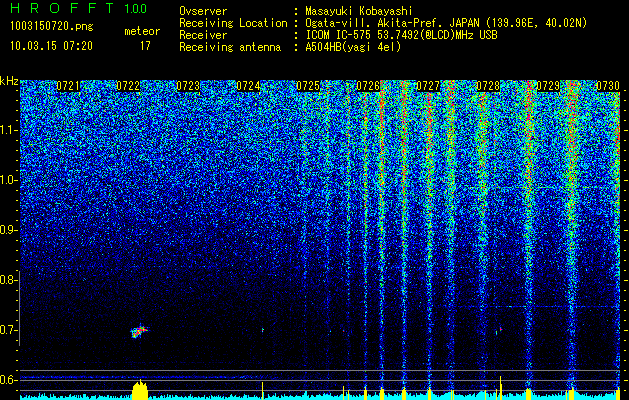
Task: Click the HROFFT 1.0.0 title text
Action: click(x=78, y=8)
